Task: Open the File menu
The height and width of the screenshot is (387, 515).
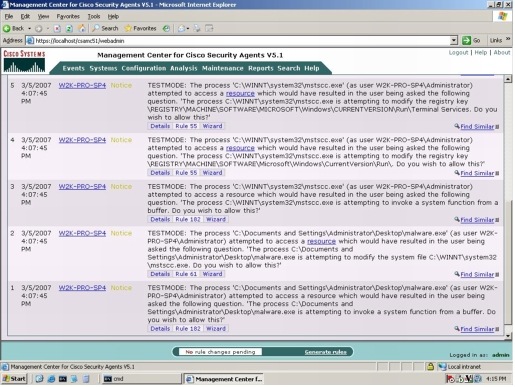Action: (9, 16)
